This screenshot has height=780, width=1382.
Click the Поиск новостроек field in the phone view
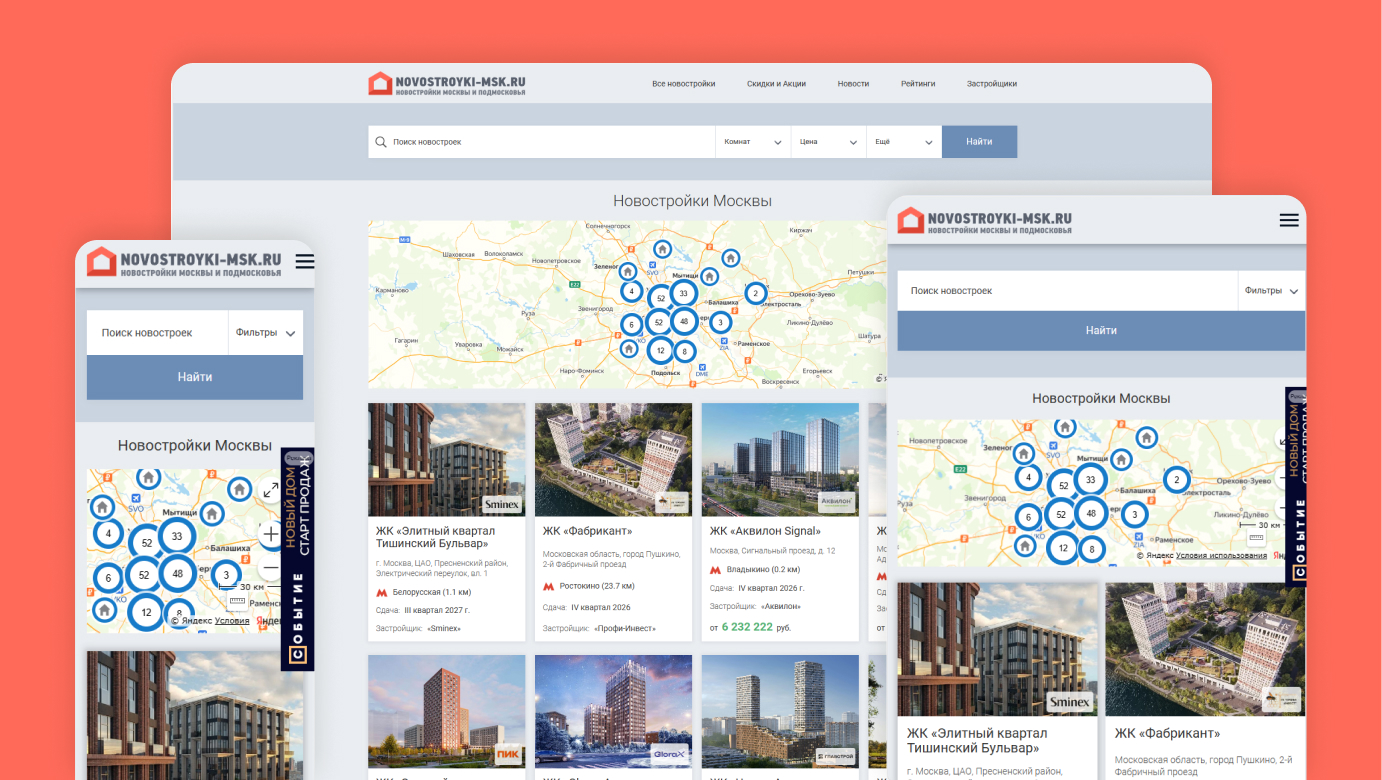pyautogui.click(x=158, y=332)
